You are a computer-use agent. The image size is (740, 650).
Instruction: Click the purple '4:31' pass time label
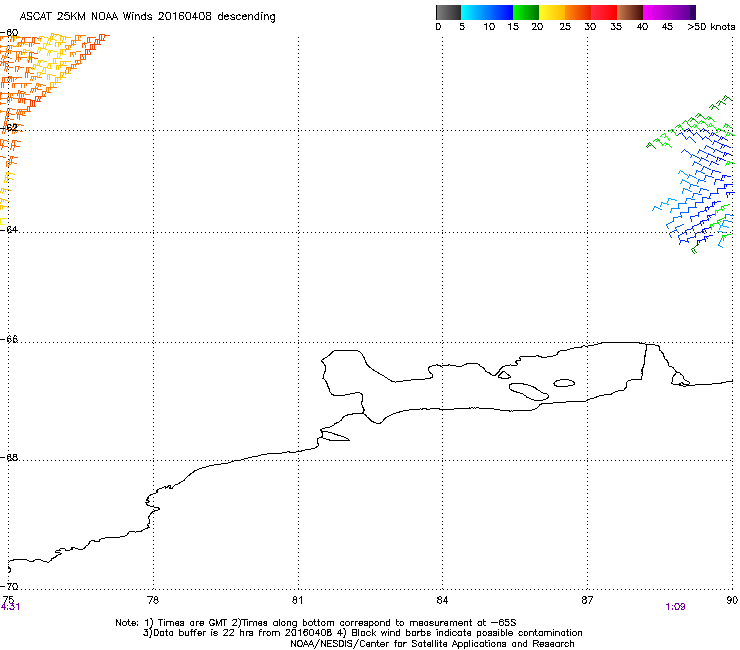(x=10, y=607)
